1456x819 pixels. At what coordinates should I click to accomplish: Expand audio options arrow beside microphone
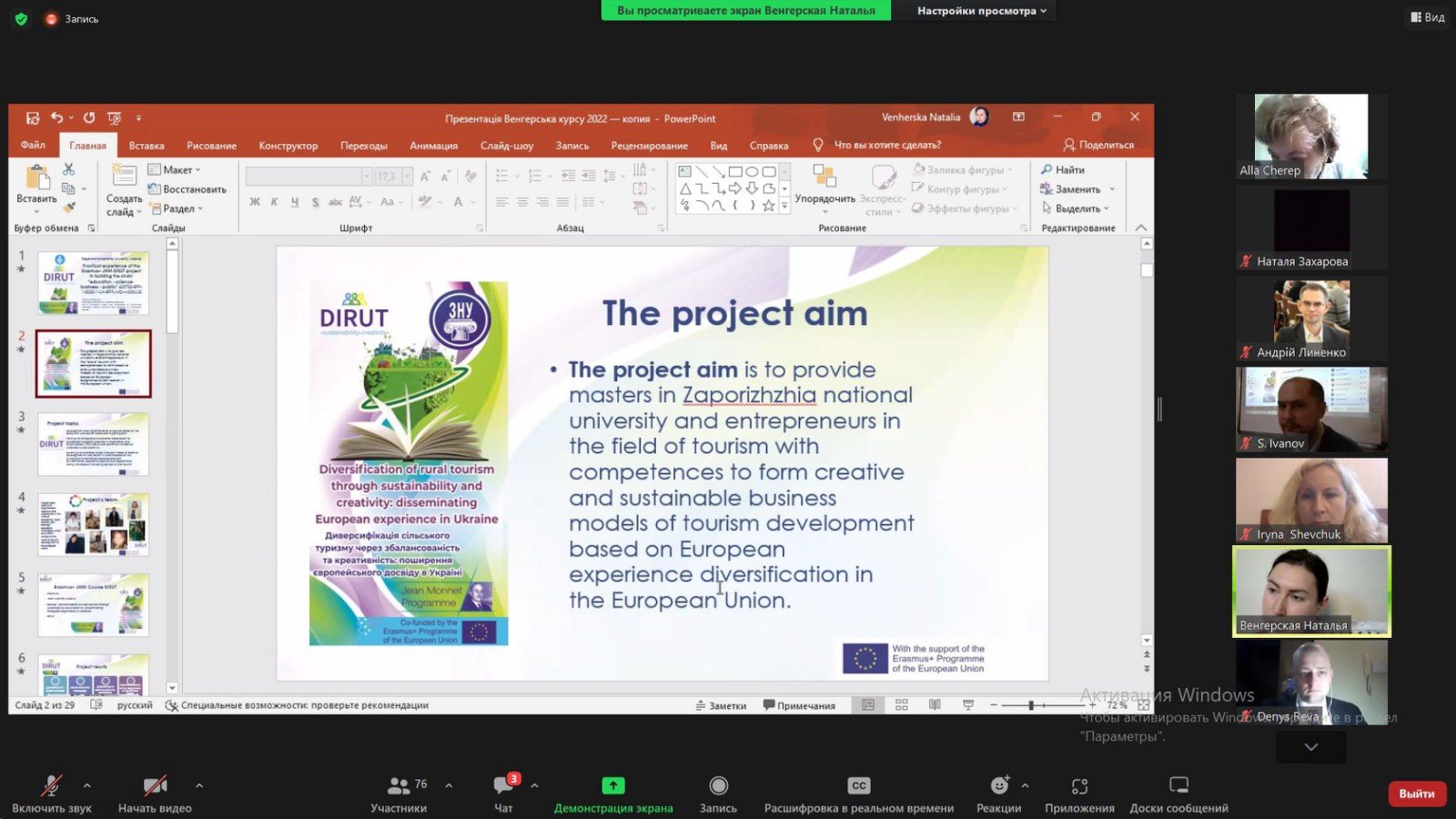tap(87, 785)
